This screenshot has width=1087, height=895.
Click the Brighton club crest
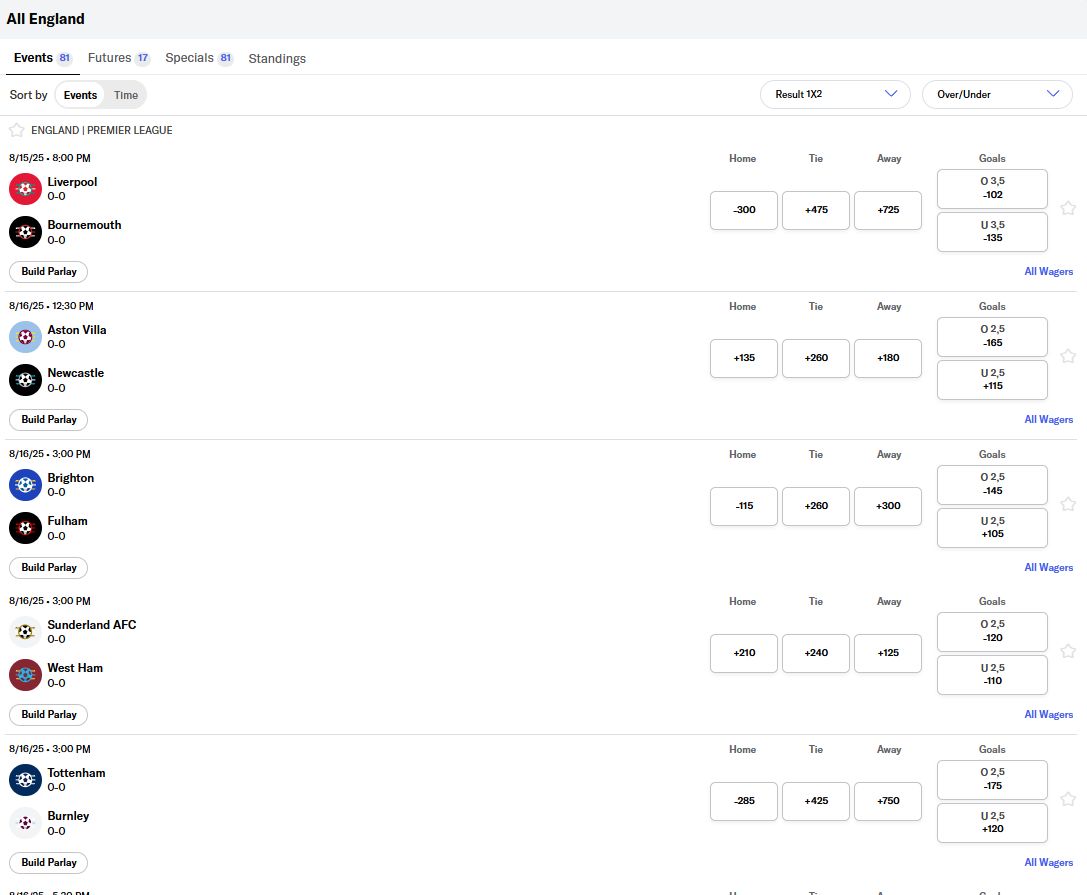pyautogui.click(x=24, y=485)
